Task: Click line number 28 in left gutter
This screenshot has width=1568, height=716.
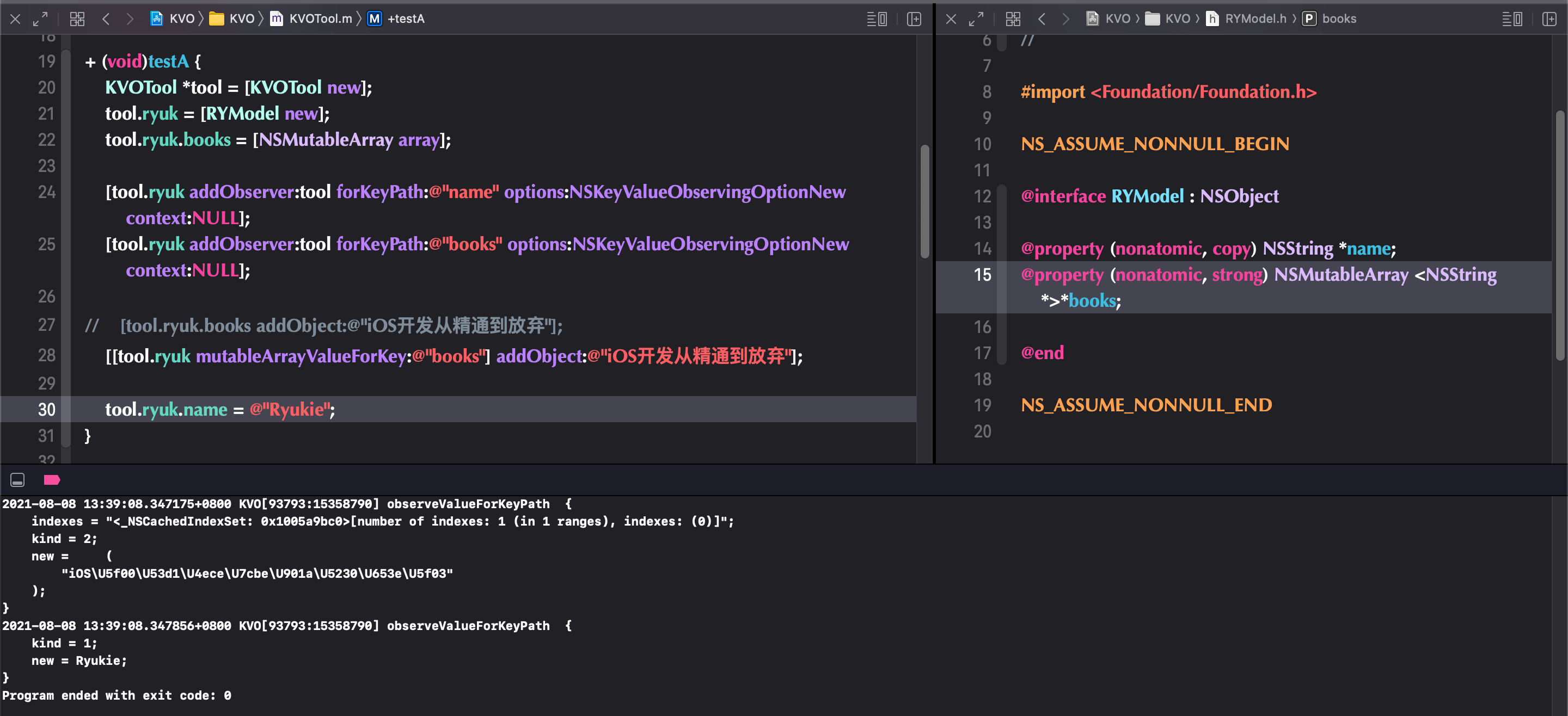Action: (47, 355)
